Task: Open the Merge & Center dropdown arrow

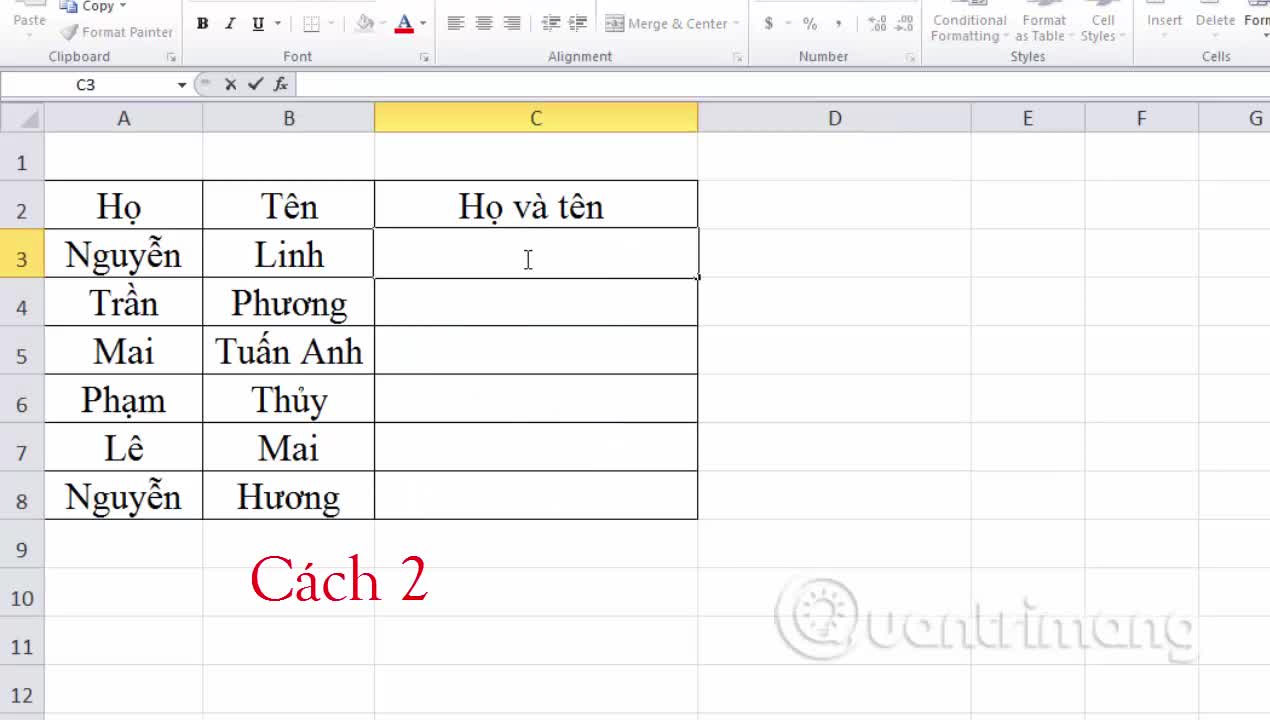Action: point(737,23)
